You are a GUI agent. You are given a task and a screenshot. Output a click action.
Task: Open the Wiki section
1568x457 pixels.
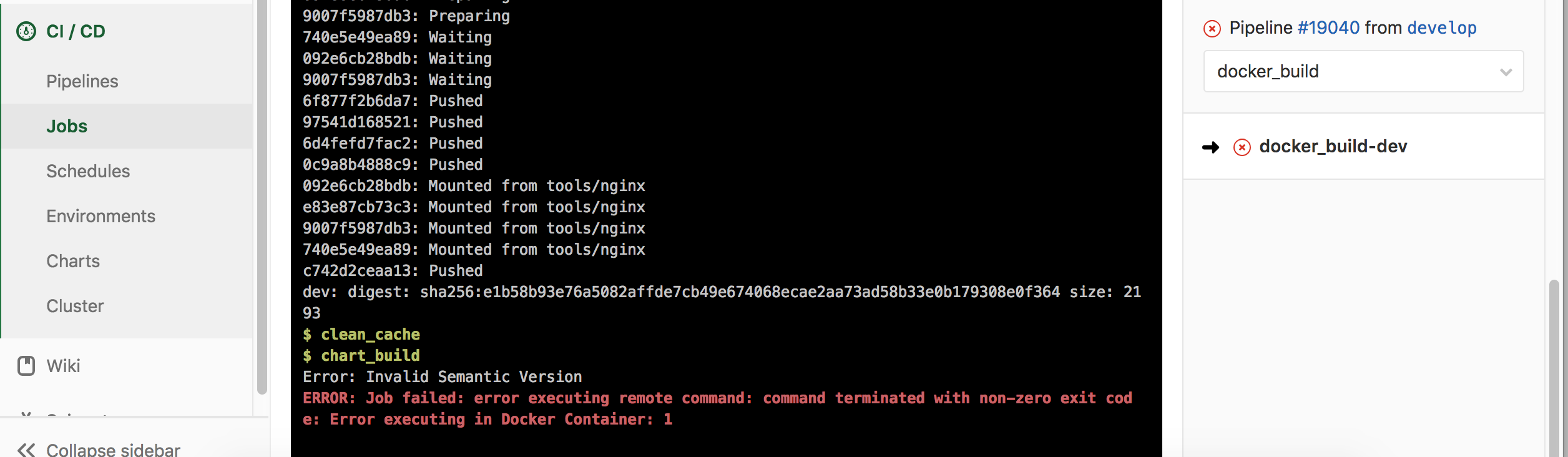click(64, 366)
